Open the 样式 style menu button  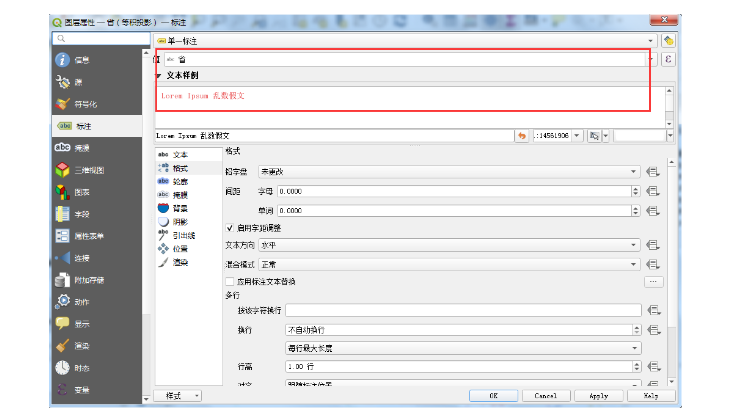tap(177, 396)
